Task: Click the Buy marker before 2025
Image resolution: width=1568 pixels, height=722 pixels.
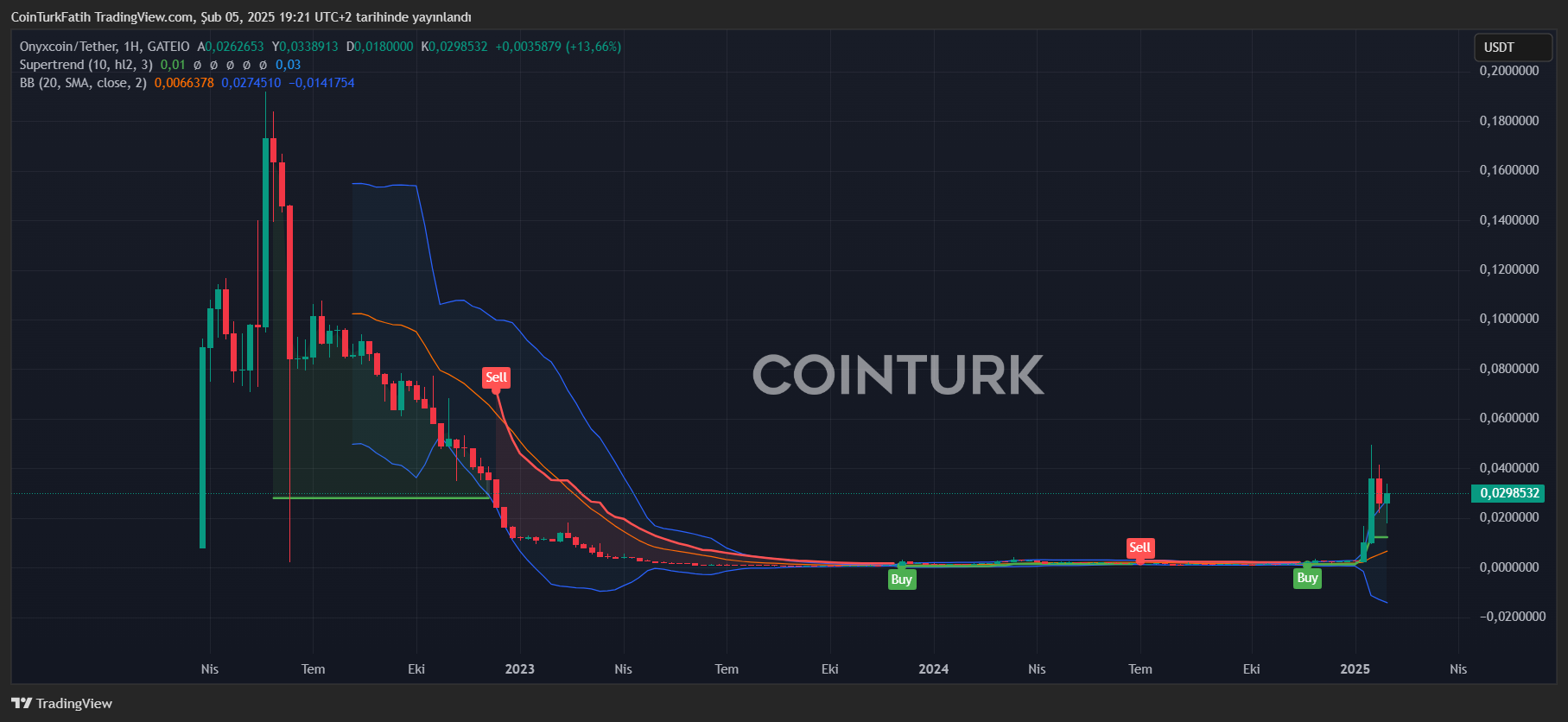Action: point(1307,578)
